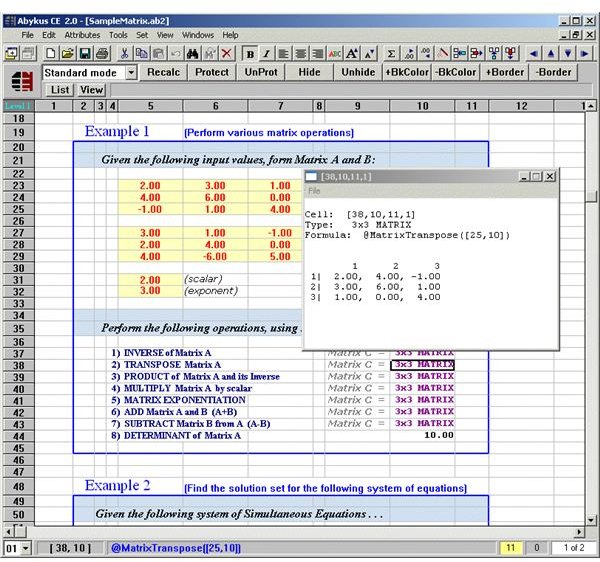Print the sheet using the printer icon
This screenshot has width=600, height=562.
[x=103, y=54]
